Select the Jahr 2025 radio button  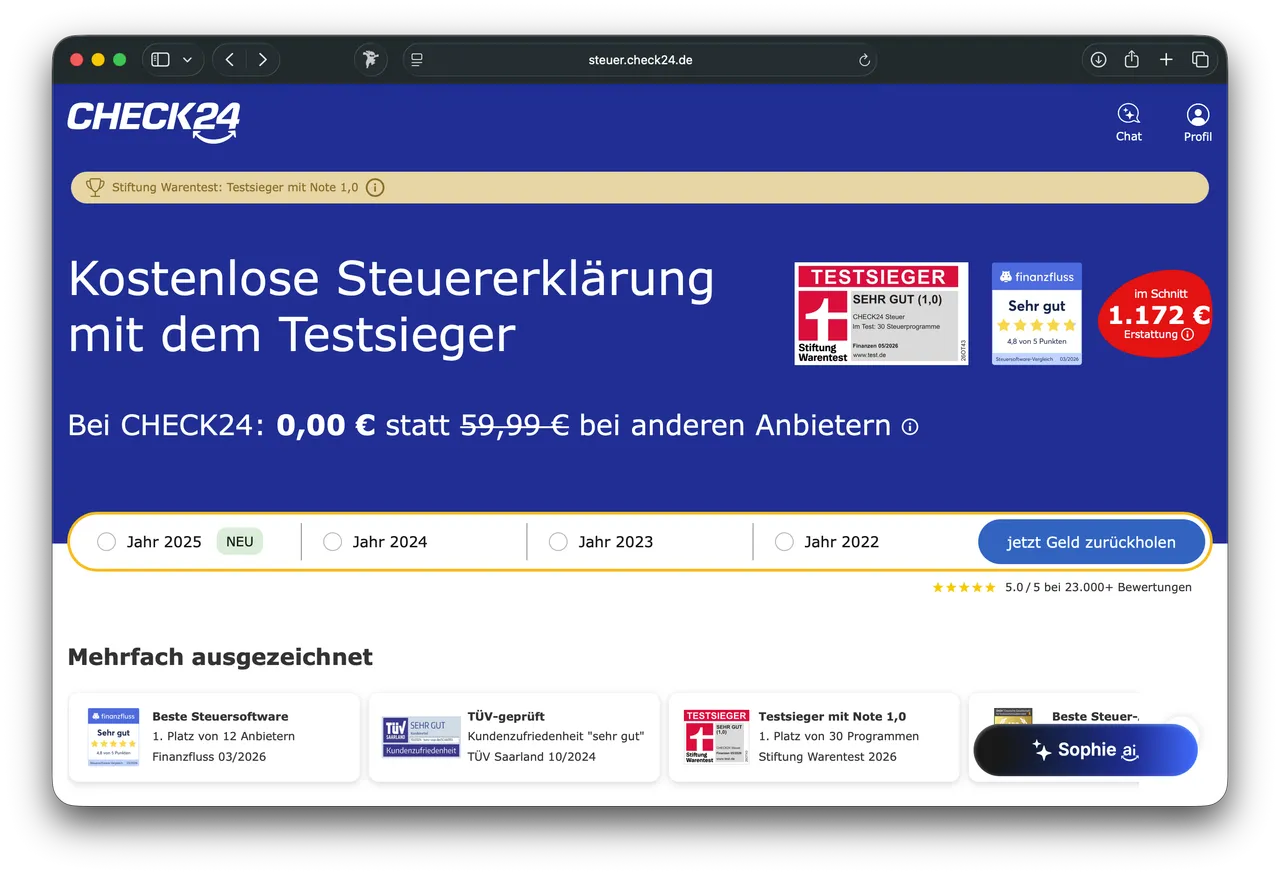106,542
